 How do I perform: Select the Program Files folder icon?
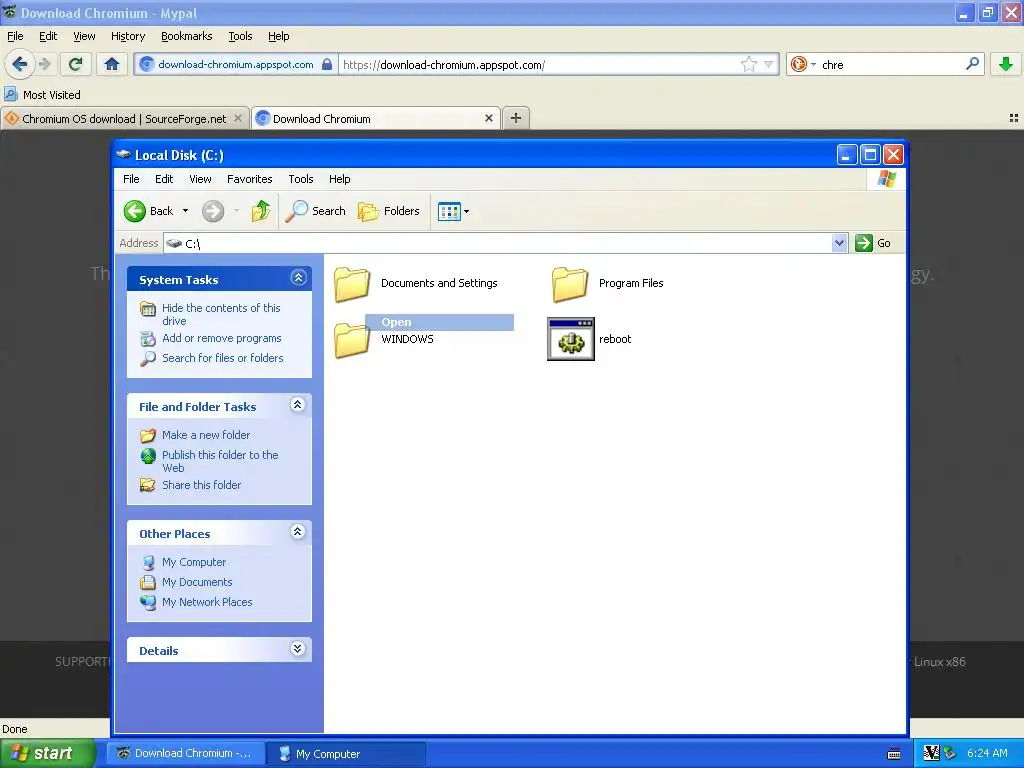(x=569, y=284)
